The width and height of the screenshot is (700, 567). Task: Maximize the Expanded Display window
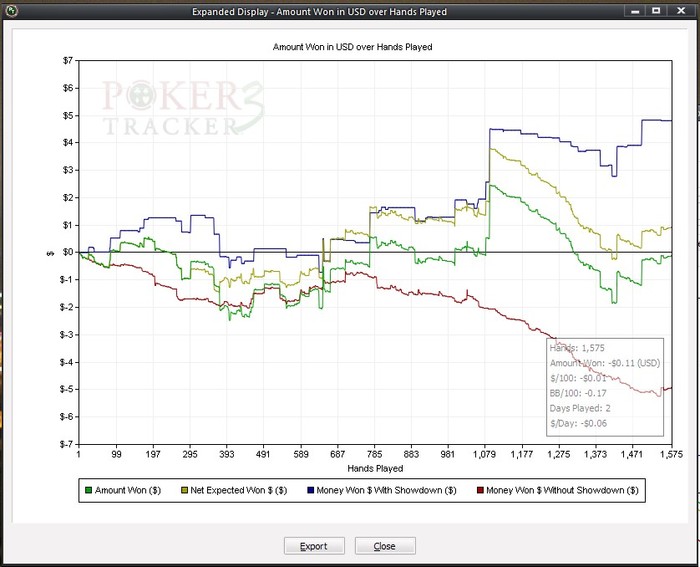point(656,11)
